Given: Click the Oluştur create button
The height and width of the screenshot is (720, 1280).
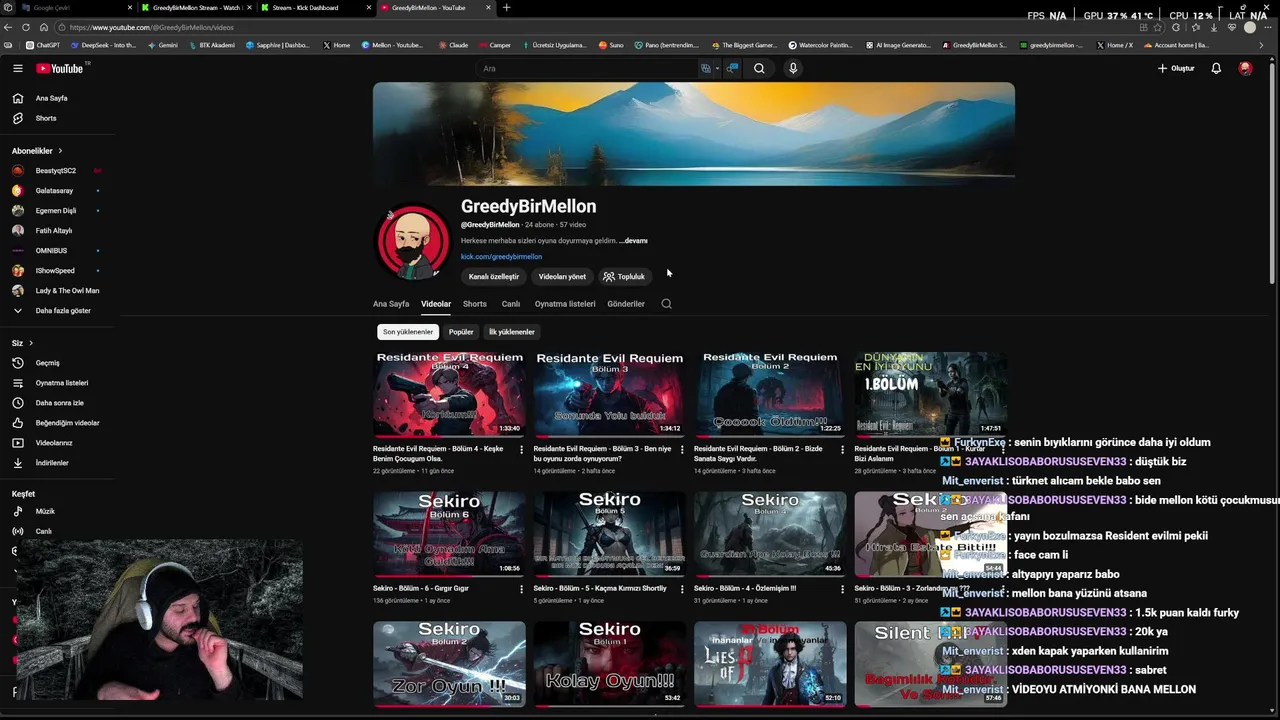Looking at the screenshot, I should [x=1176, y=68].
